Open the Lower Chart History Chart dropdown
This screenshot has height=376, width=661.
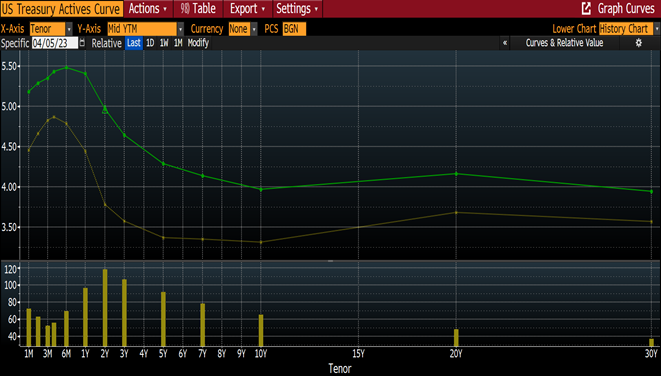point(657,29)
